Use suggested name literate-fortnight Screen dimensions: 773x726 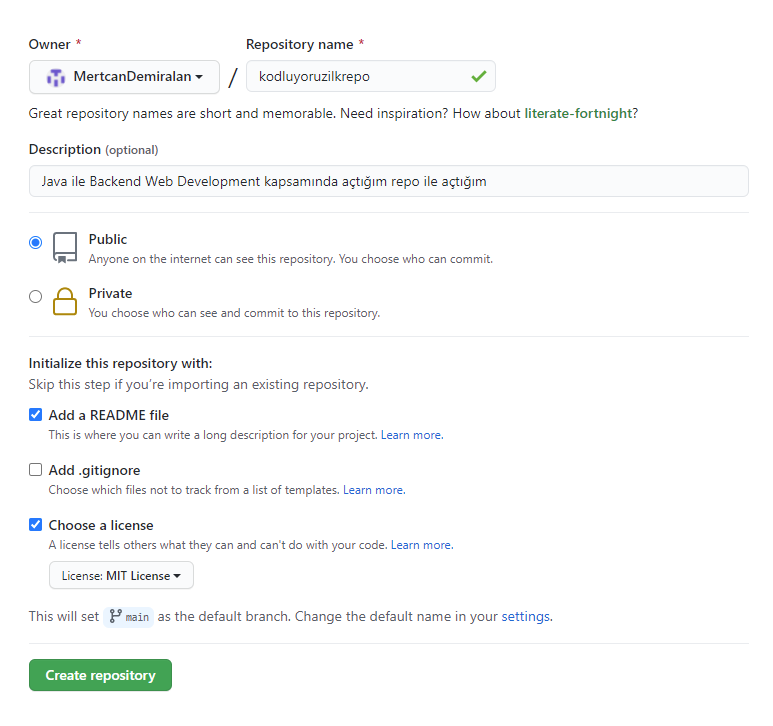click(x=578, y=113)
